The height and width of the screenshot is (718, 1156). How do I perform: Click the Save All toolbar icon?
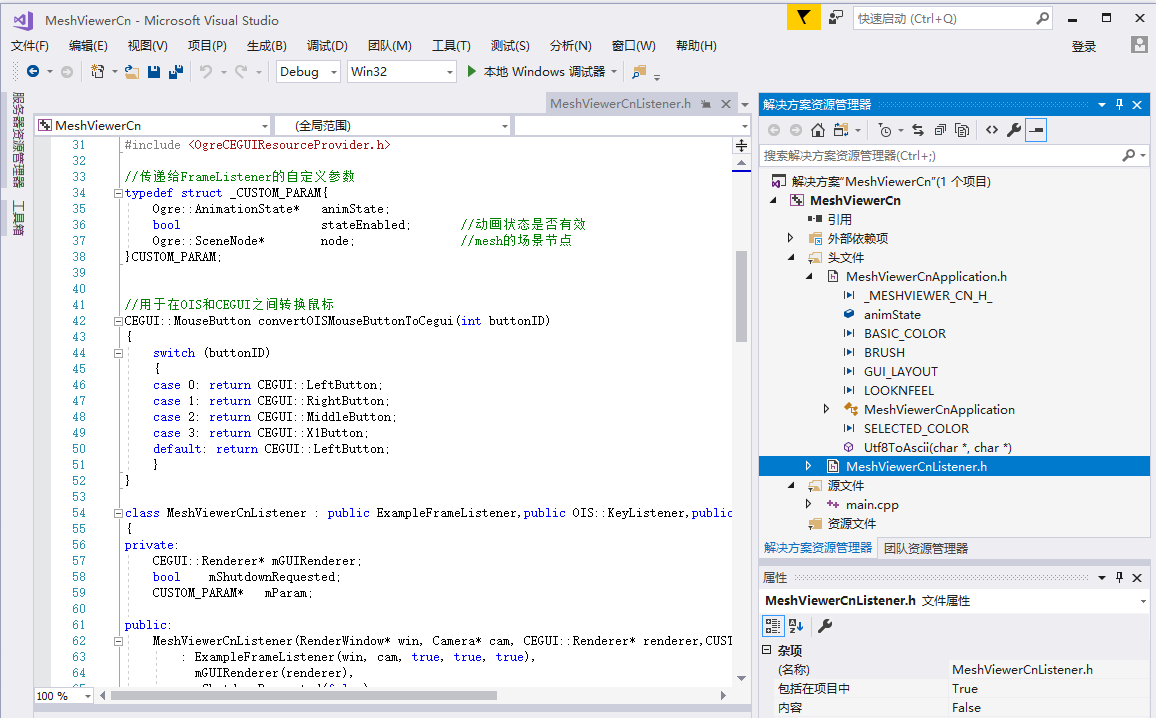click(176, 71)
